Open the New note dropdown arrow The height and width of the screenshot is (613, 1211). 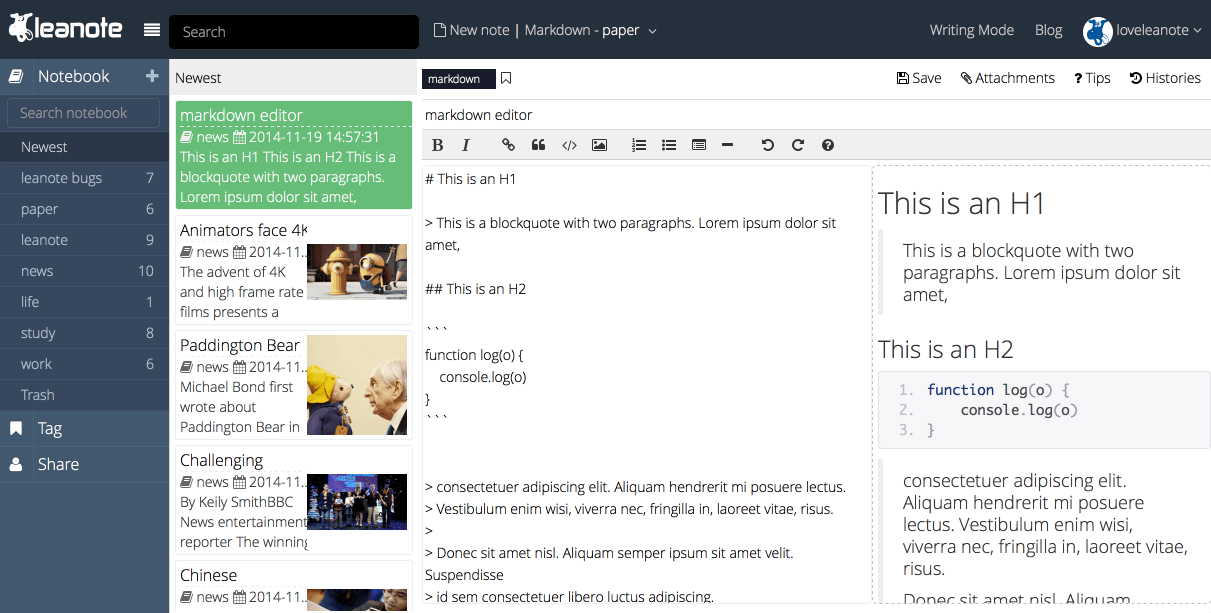pyautogui.click(x=653, y=31)
